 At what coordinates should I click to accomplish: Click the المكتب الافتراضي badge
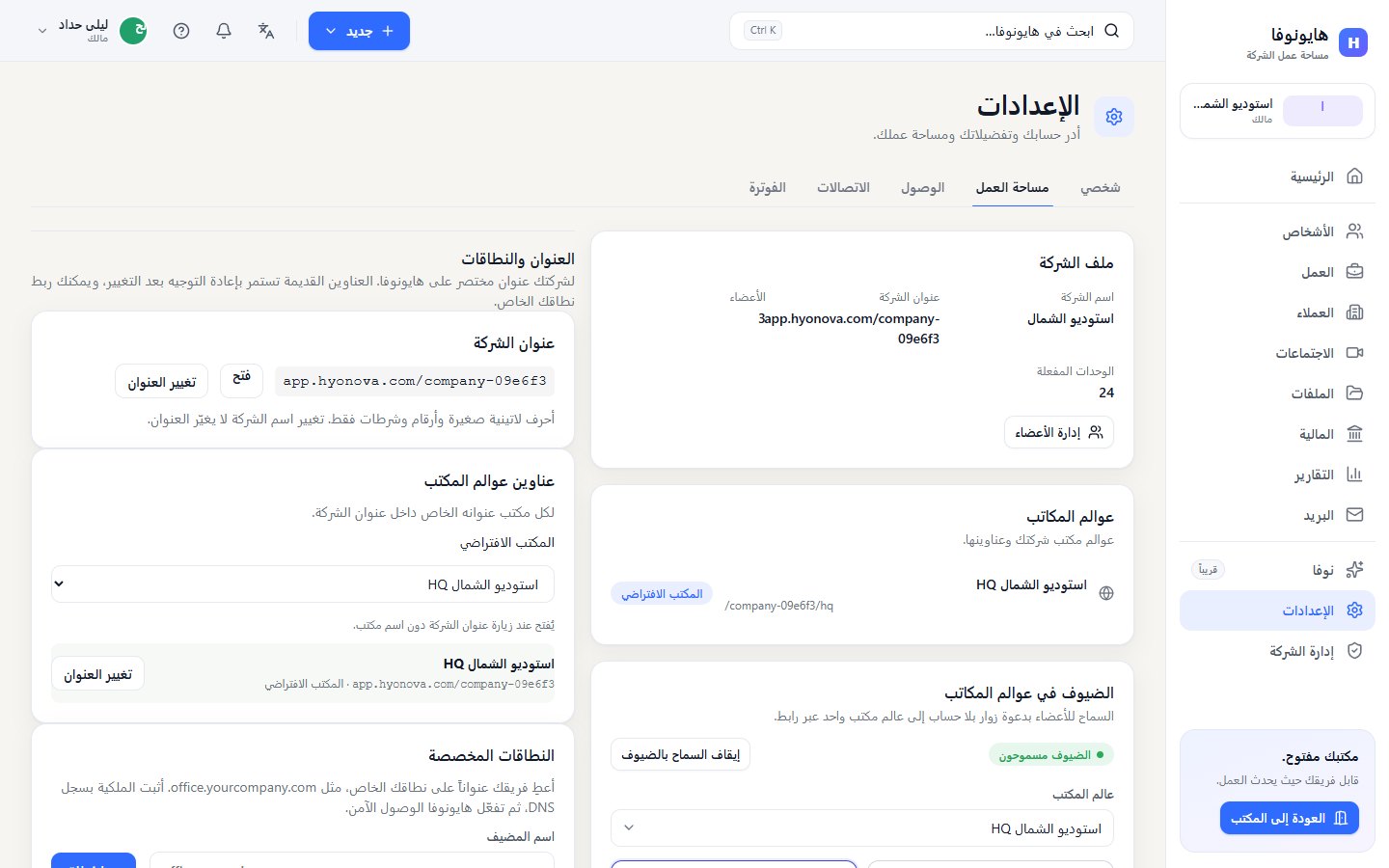662,594
